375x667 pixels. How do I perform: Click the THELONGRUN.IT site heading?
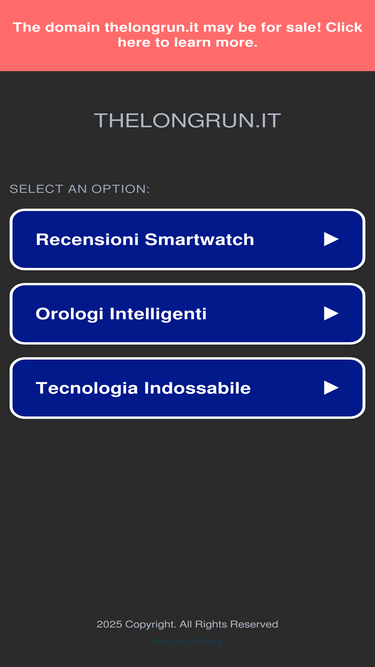pyautogui.click(x=188, y=121)
